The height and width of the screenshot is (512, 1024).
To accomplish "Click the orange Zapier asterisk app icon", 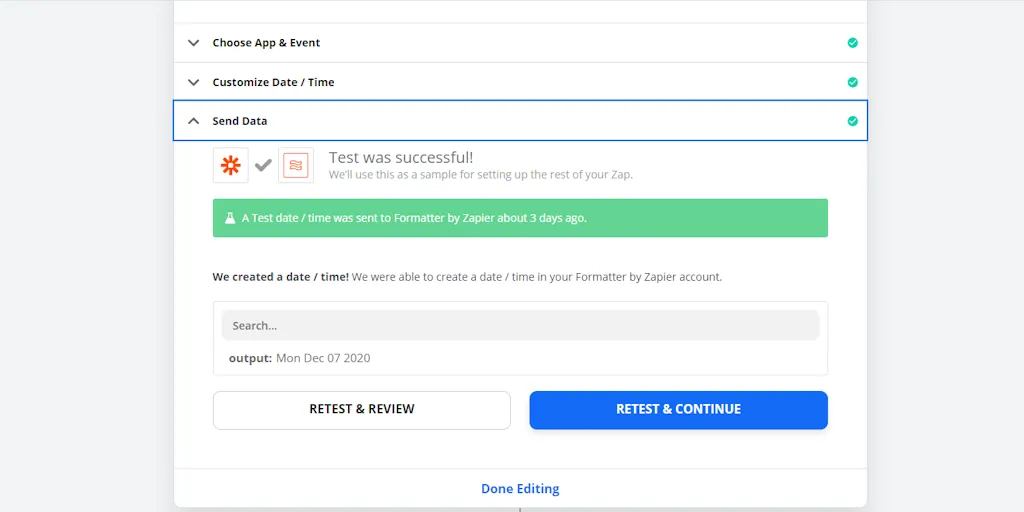I will click(231, 165).
